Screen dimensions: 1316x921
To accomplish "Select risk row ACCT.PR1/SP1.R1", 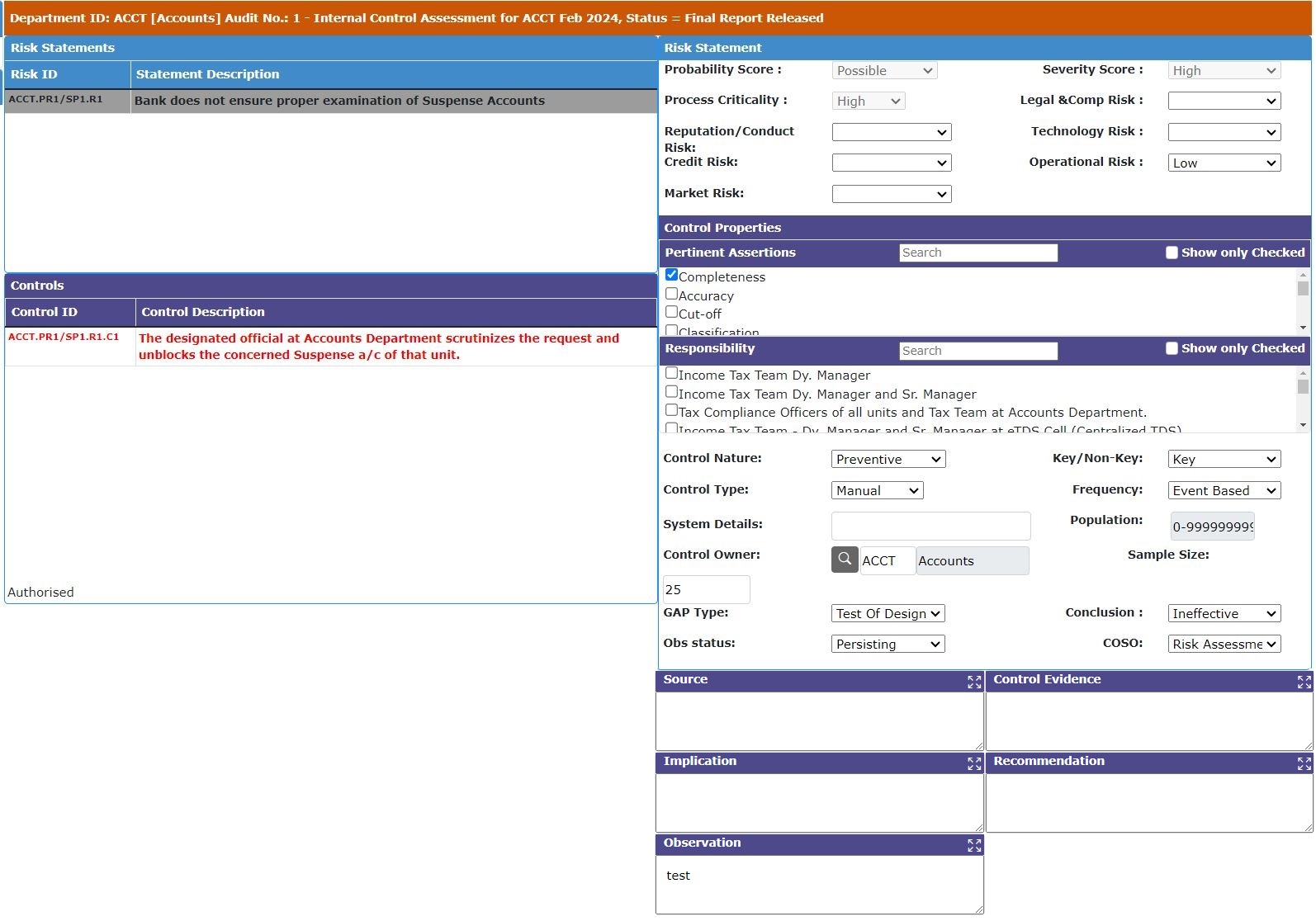I will (331, 101).
